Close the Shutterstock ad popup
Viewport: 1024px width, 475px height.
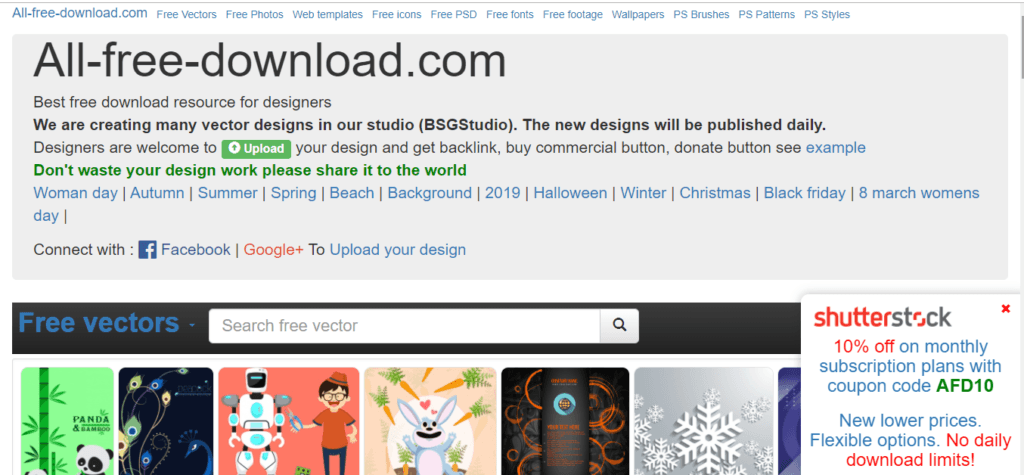[1006, 309]
